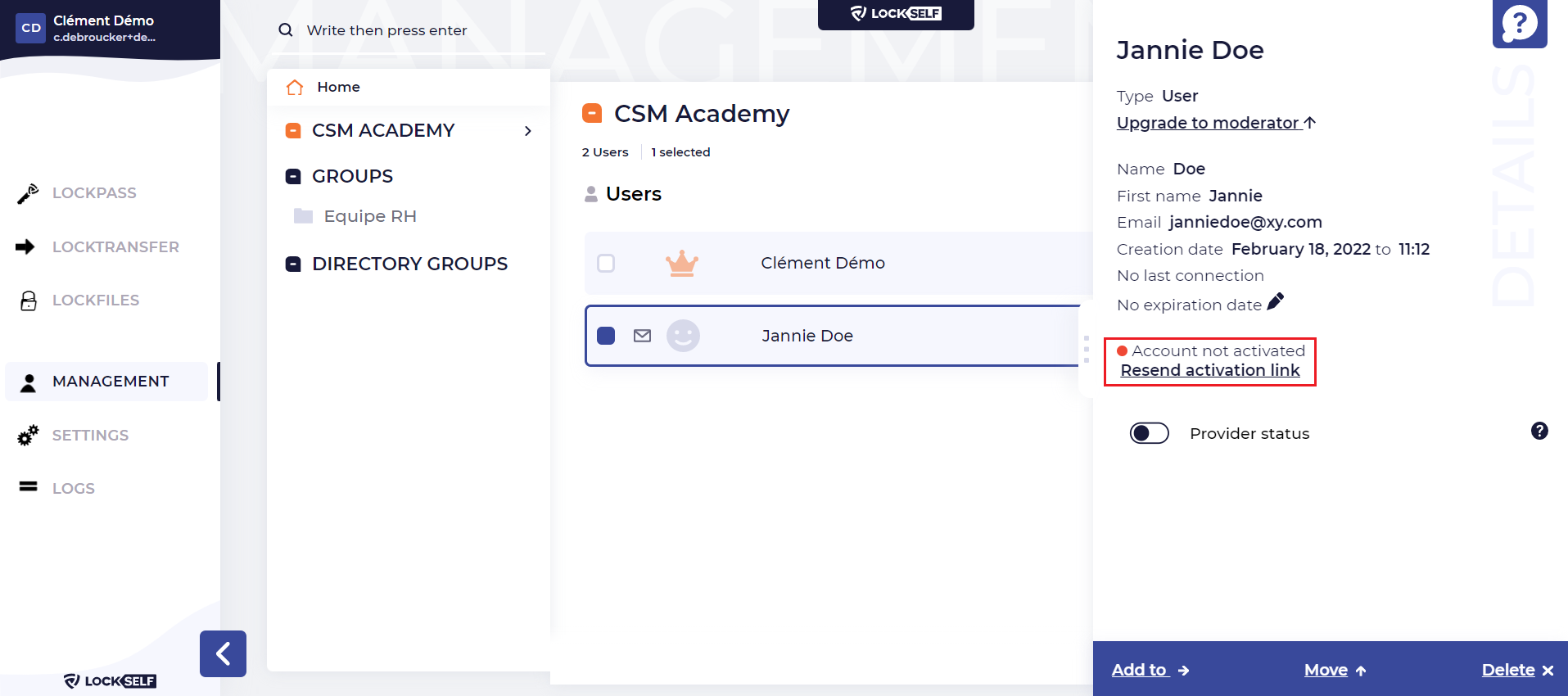Click Upgrade to moderator link
The width and height of the screenshot is (1568, 696).
tap(1216, 123)
